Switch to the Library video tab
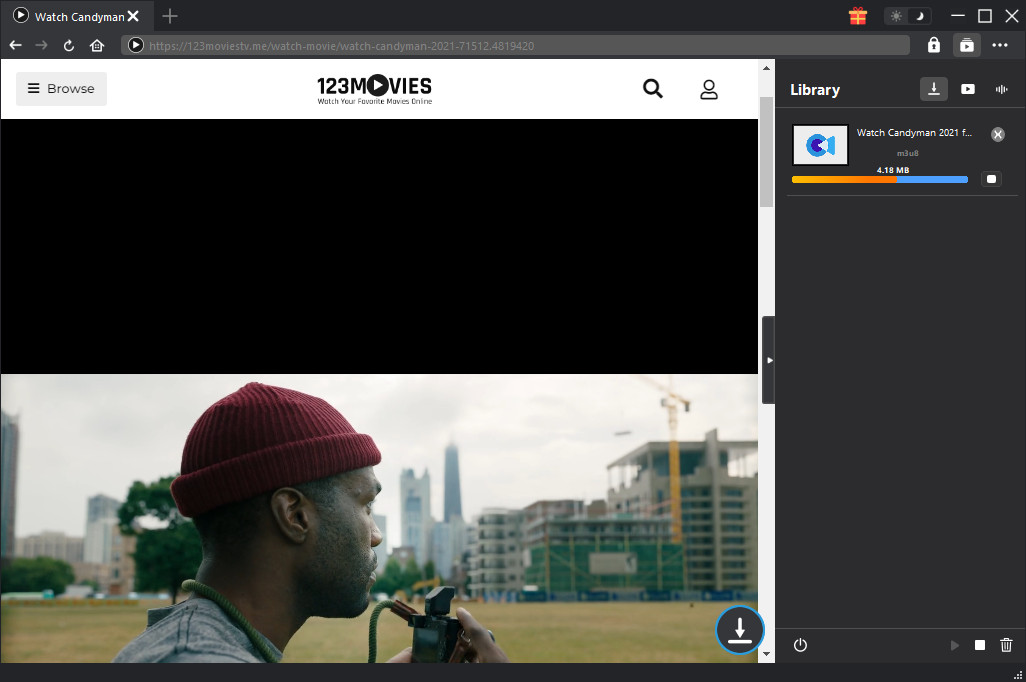1026x682 pixels. pyautogui.click(x=968, y=89)
